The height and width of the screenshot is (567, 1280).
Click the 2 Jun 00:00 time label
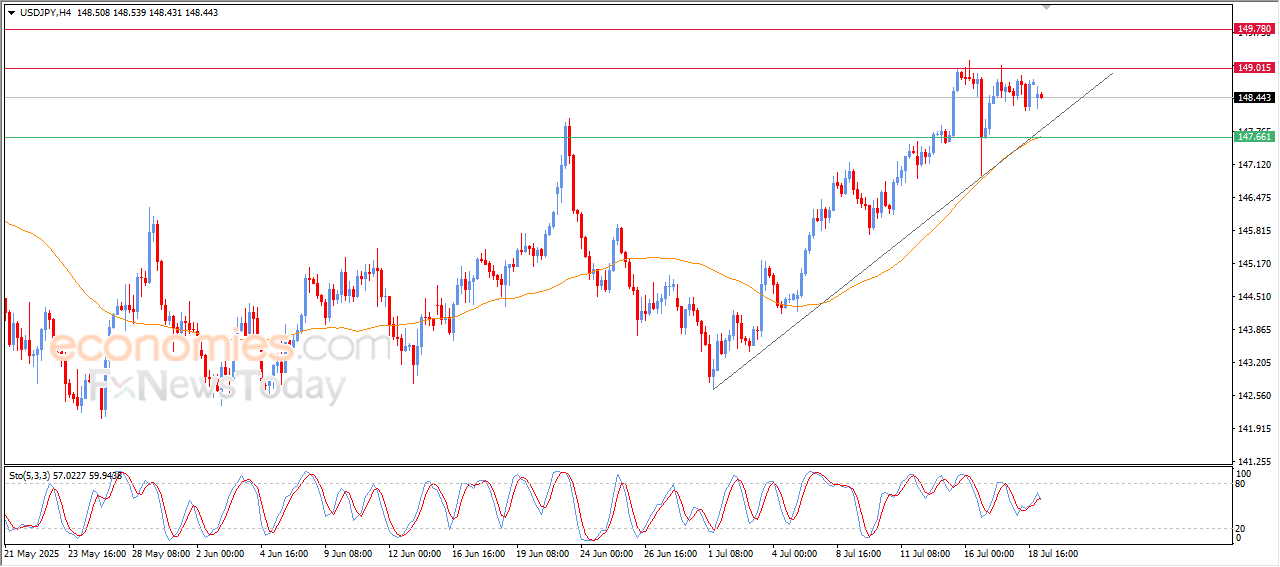[222, 552]
